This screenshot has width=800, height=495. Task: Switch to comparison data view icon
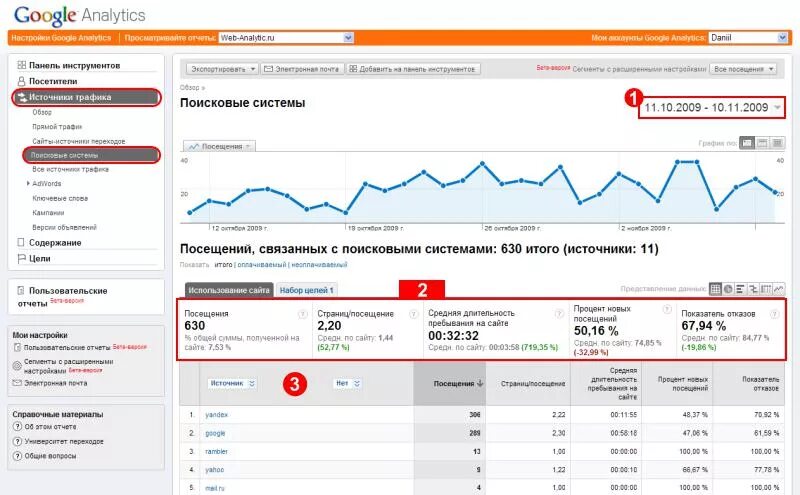[753, 289]
